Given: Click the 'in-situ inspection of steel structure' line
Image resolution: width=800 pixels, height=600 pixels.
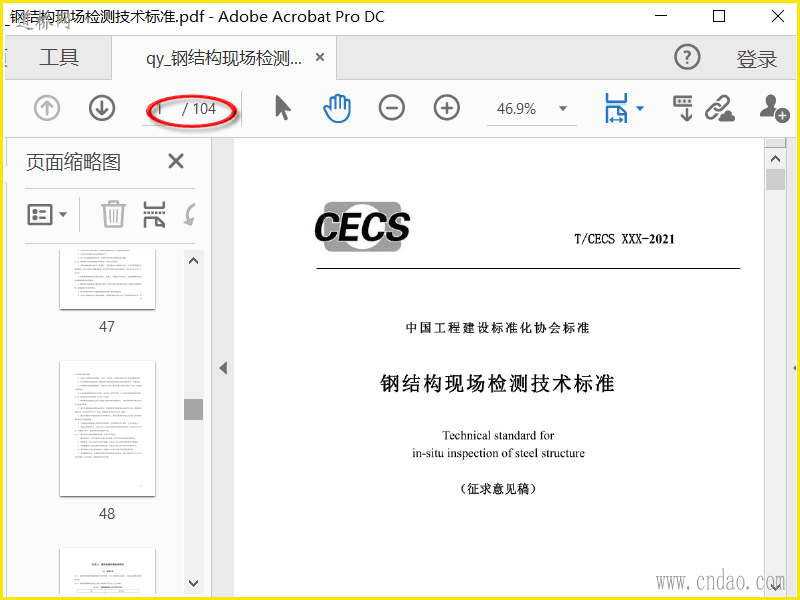Looking at the screenshot, I should click(498, 453).
